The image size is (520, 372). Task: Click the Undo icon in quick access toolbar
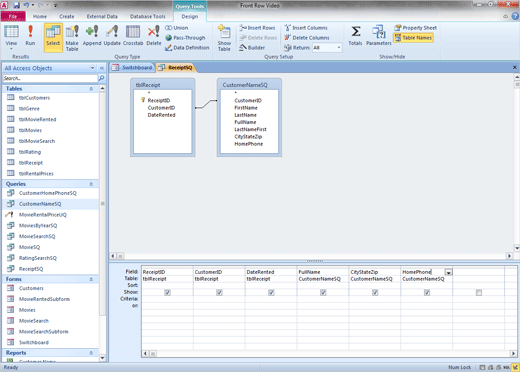27,5
